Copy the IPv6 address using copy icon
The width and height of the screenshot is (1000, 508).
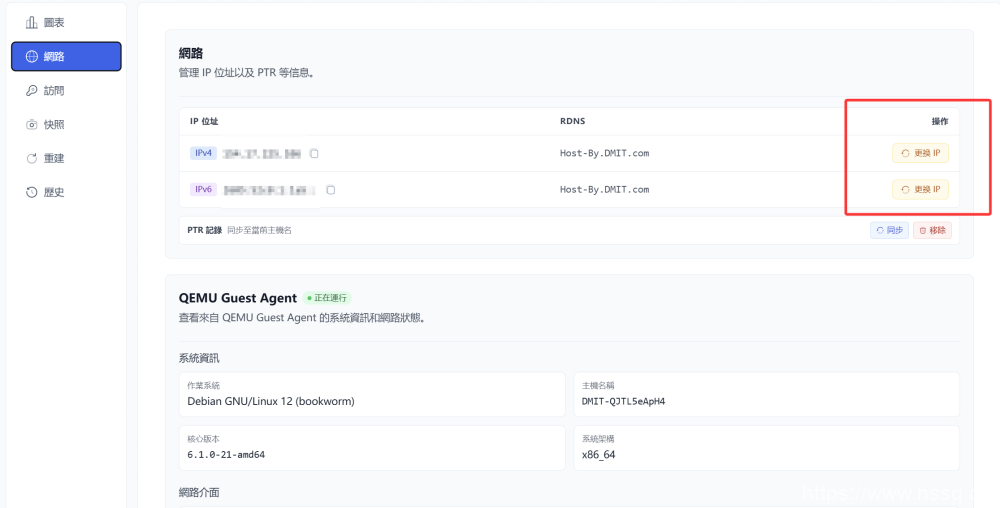(x=331, y=190)
